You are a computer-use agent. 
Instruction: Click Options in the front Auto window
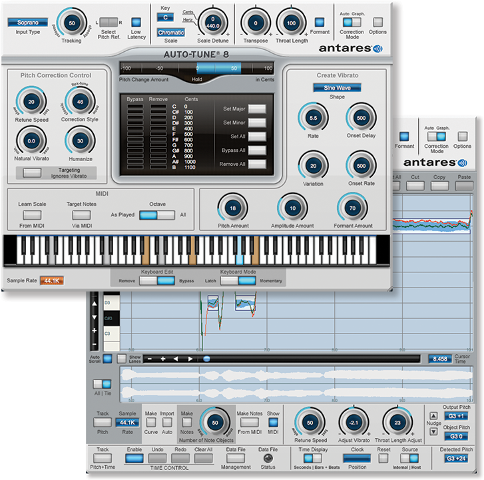pyautogui.click(x=378, y=22)
